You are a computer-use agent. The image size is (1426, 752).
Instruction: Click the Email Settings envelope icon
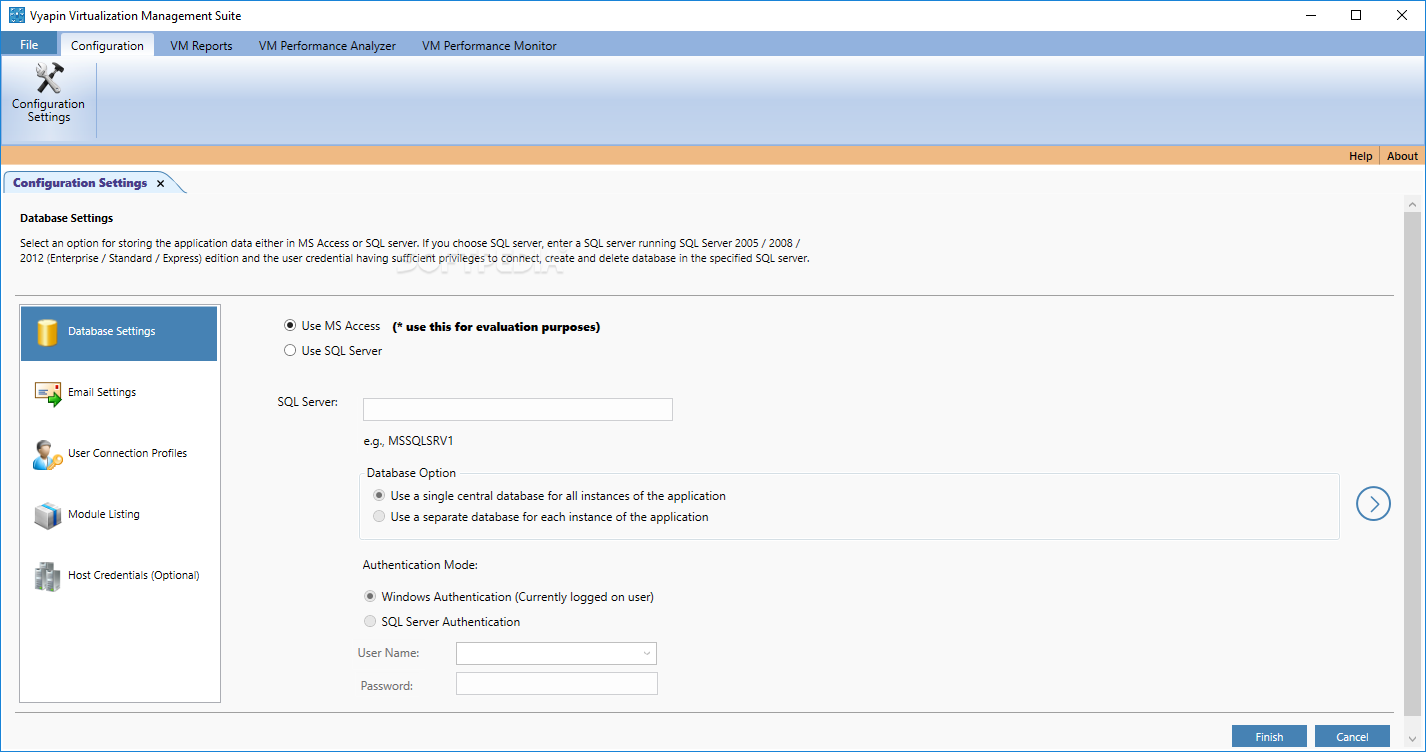48,393
